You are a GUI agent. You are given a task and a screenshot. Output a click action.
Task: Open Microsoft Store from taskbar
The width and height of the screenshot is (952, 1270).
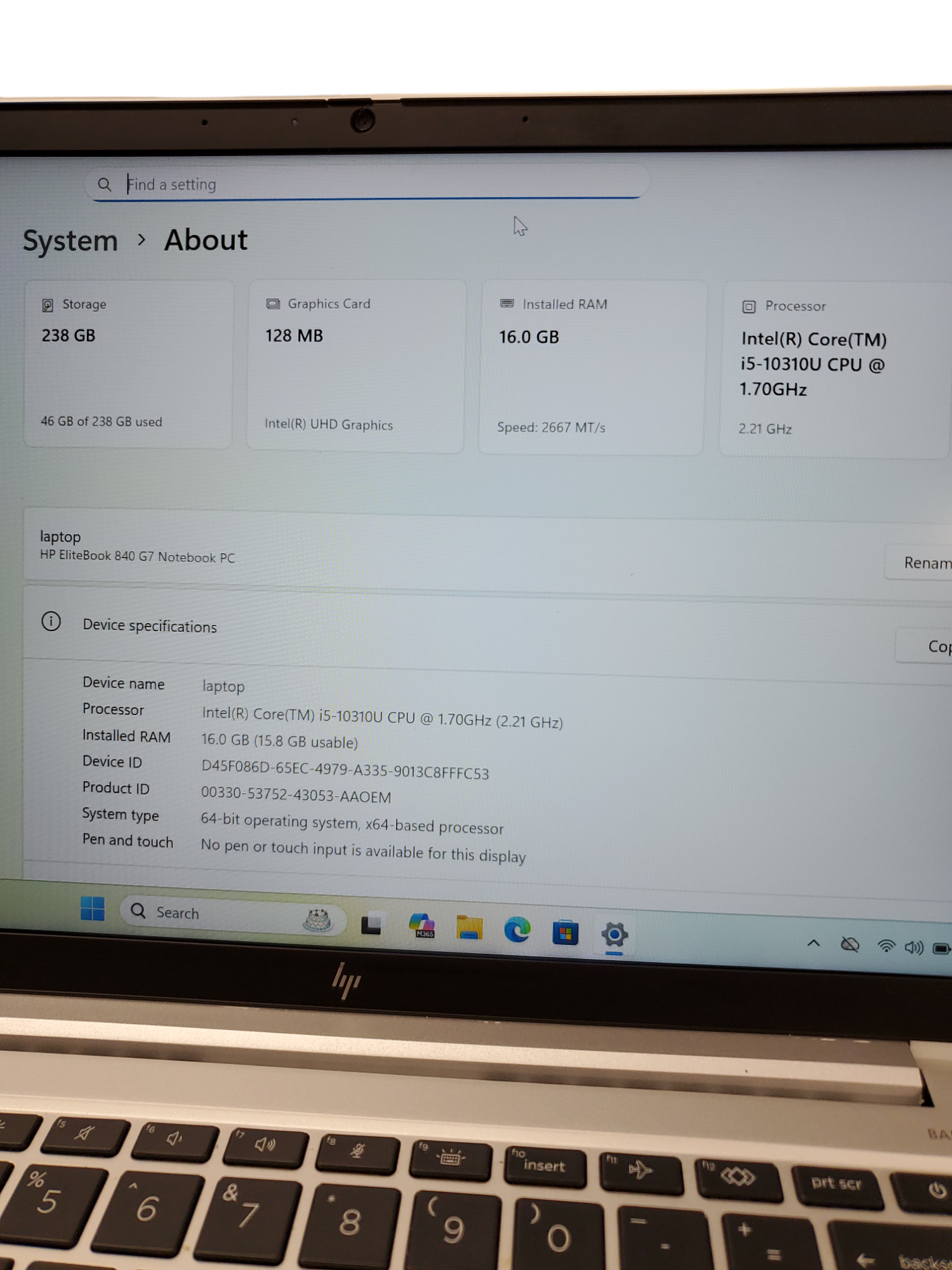click(x=565, y=933)
